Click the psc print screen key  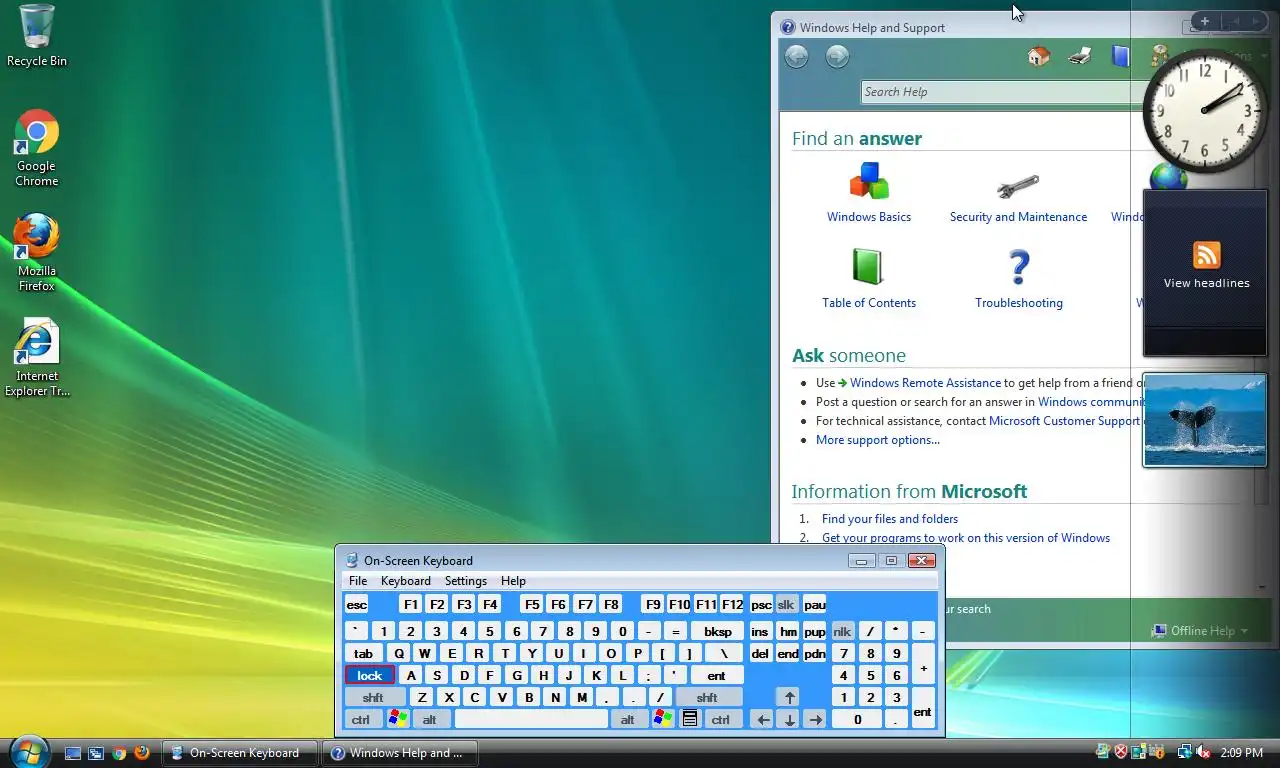[761, 604]
